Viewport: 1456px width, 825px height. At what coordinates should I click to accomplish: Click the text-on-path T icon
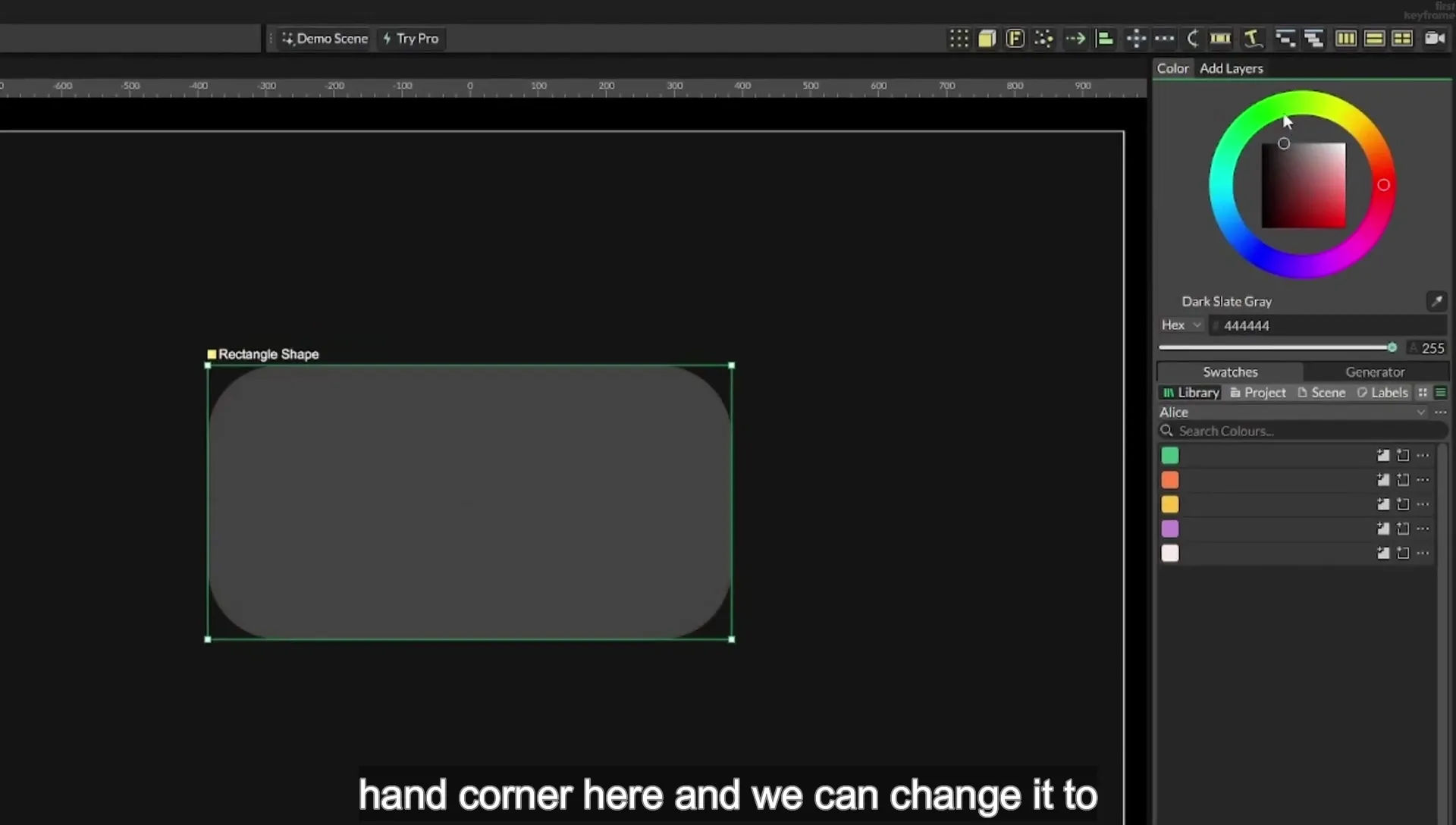[x=1253, y=39]
